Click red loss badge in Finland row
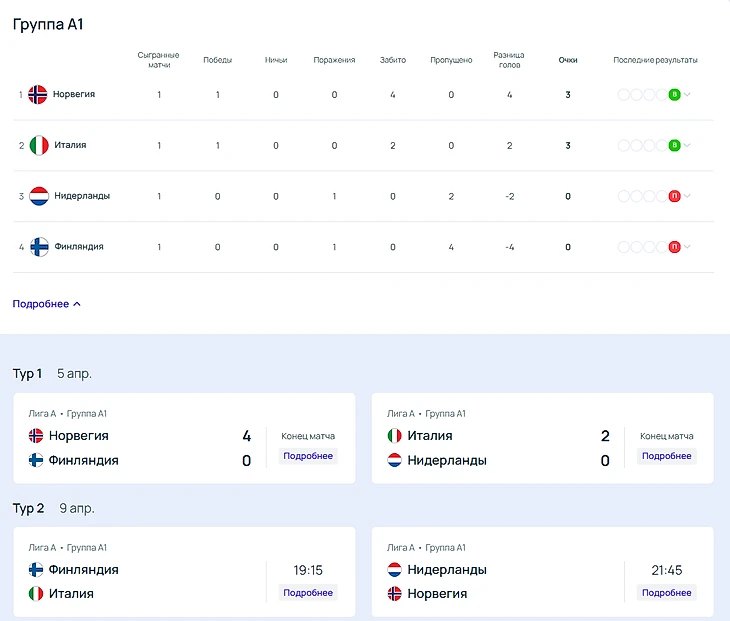This screenshot has width=730, height=621. [674, 247]
